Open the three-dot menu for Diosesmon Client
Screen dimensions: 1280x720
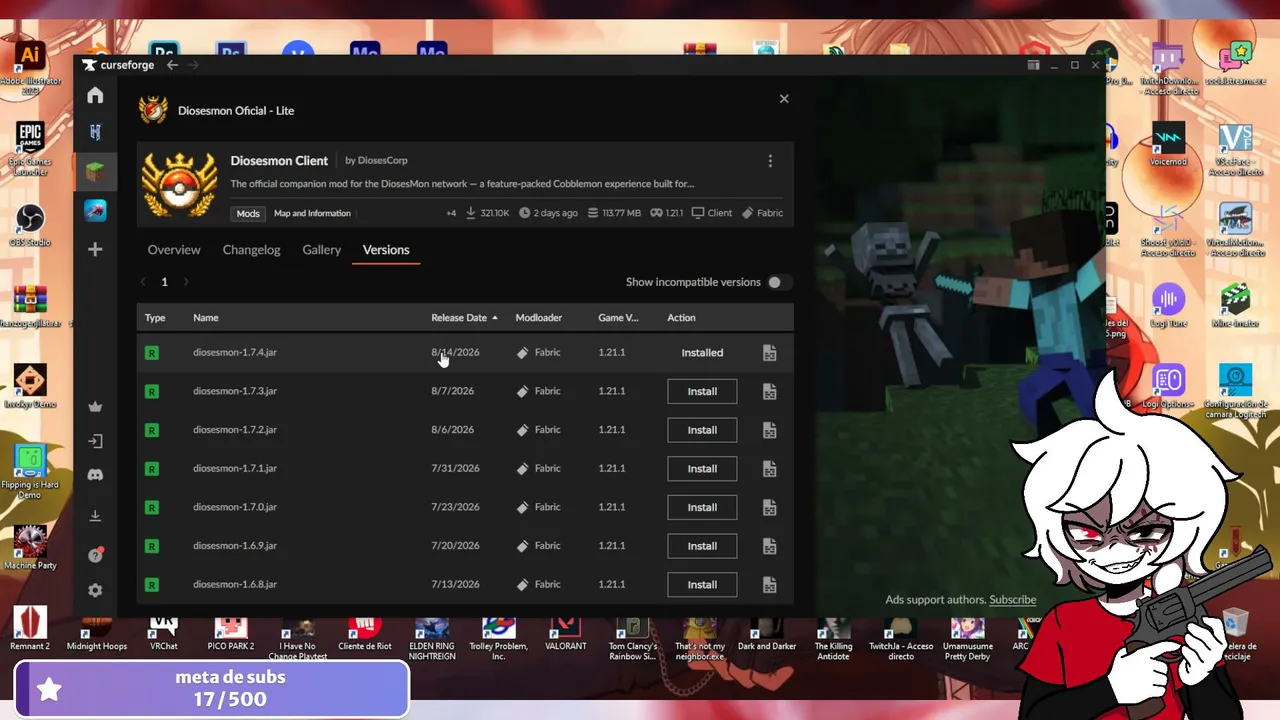tap(770, 161)
